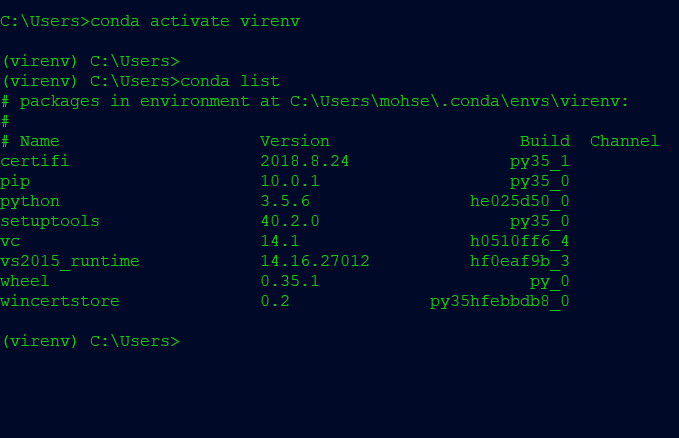The image size is (679, 438).
Task: Click the 'conda activate virenv' command text
Action: (195, 21)
